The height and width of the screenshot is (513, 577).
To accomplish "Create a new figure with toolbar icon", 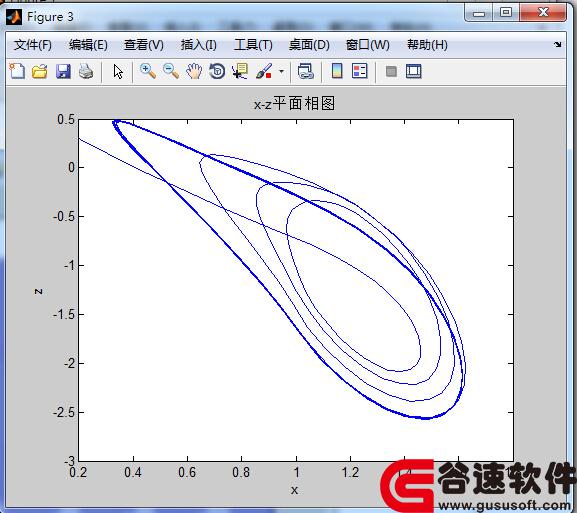I will click(x=17, y=71).
